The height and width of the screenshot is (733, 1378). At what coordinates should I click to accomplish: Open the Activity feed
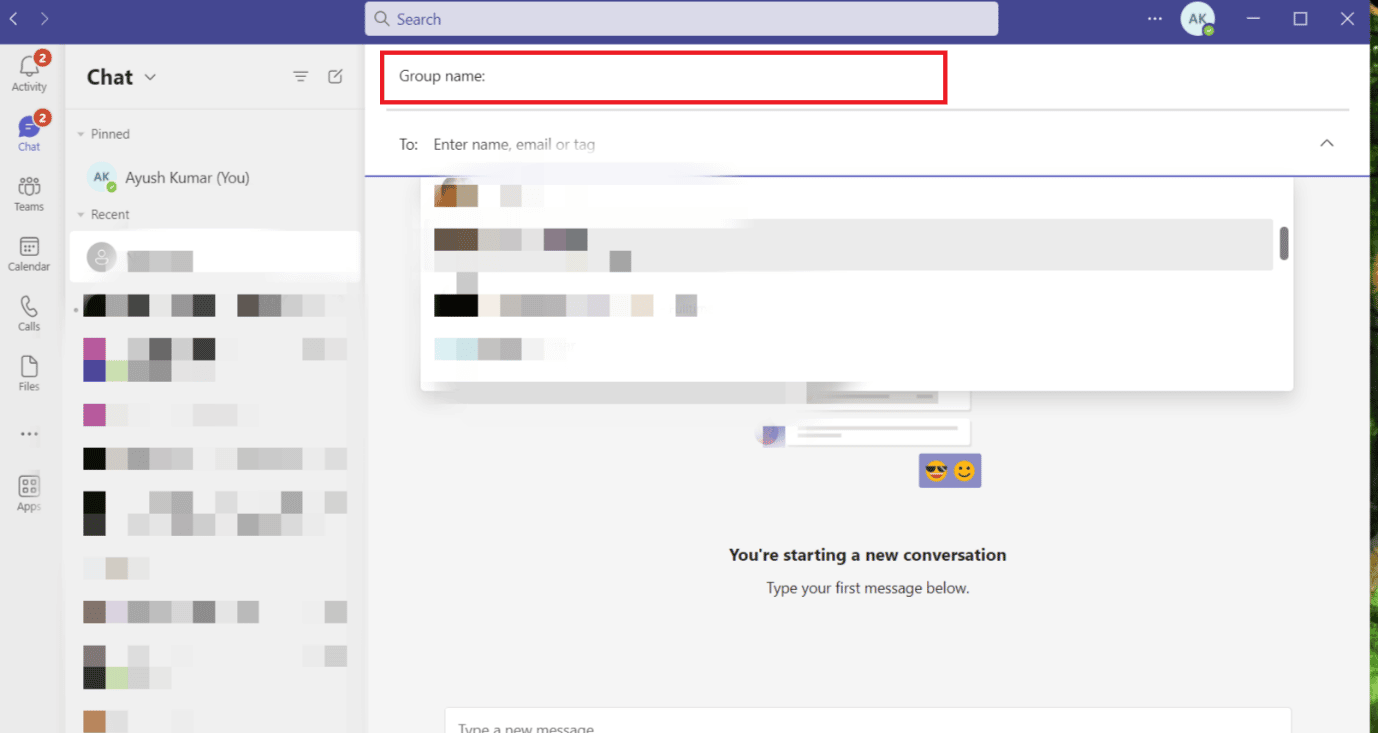pos(29,72)
